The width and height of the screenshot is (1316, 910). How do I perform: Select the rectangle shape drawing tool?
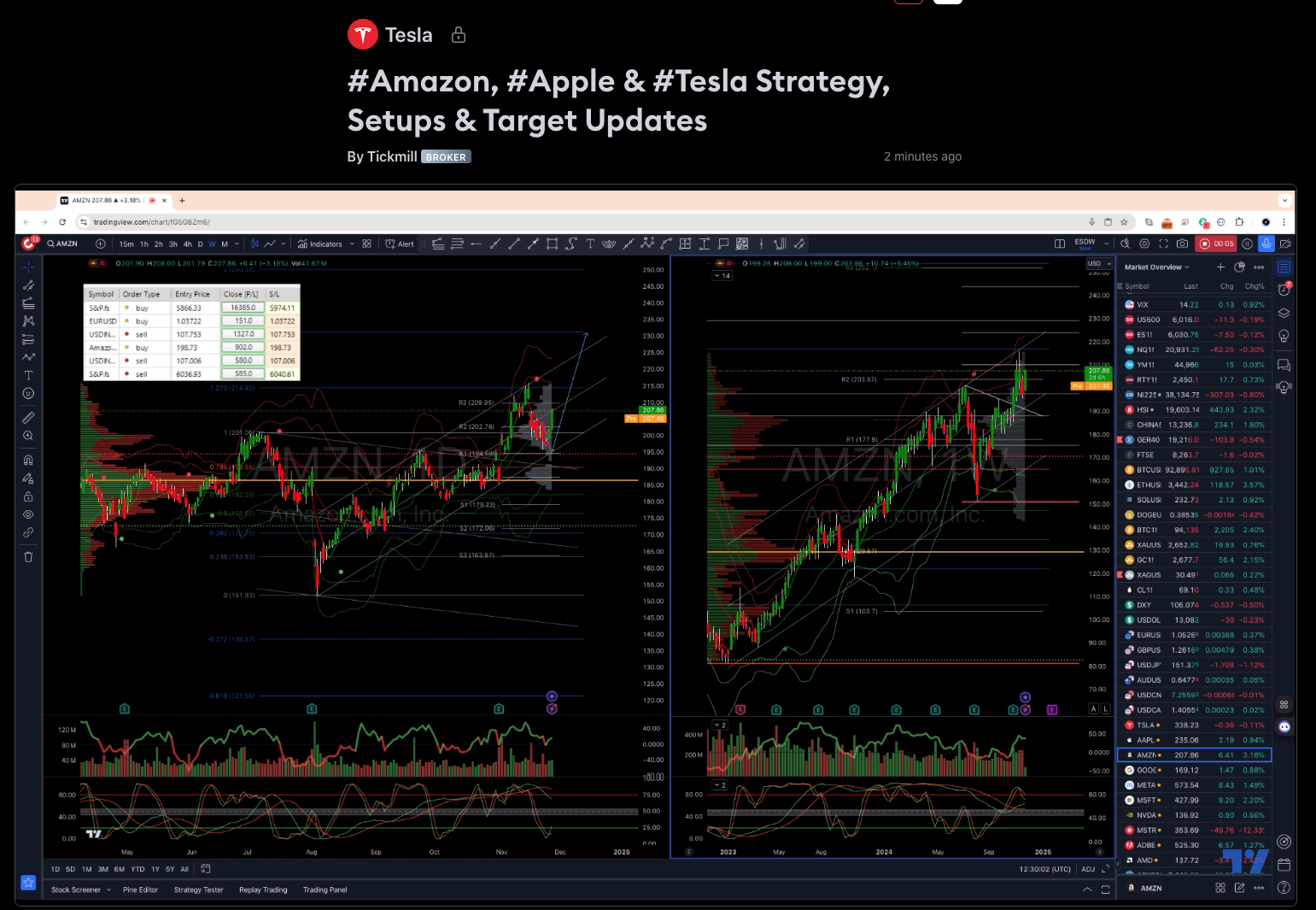(x=553, y=244)
